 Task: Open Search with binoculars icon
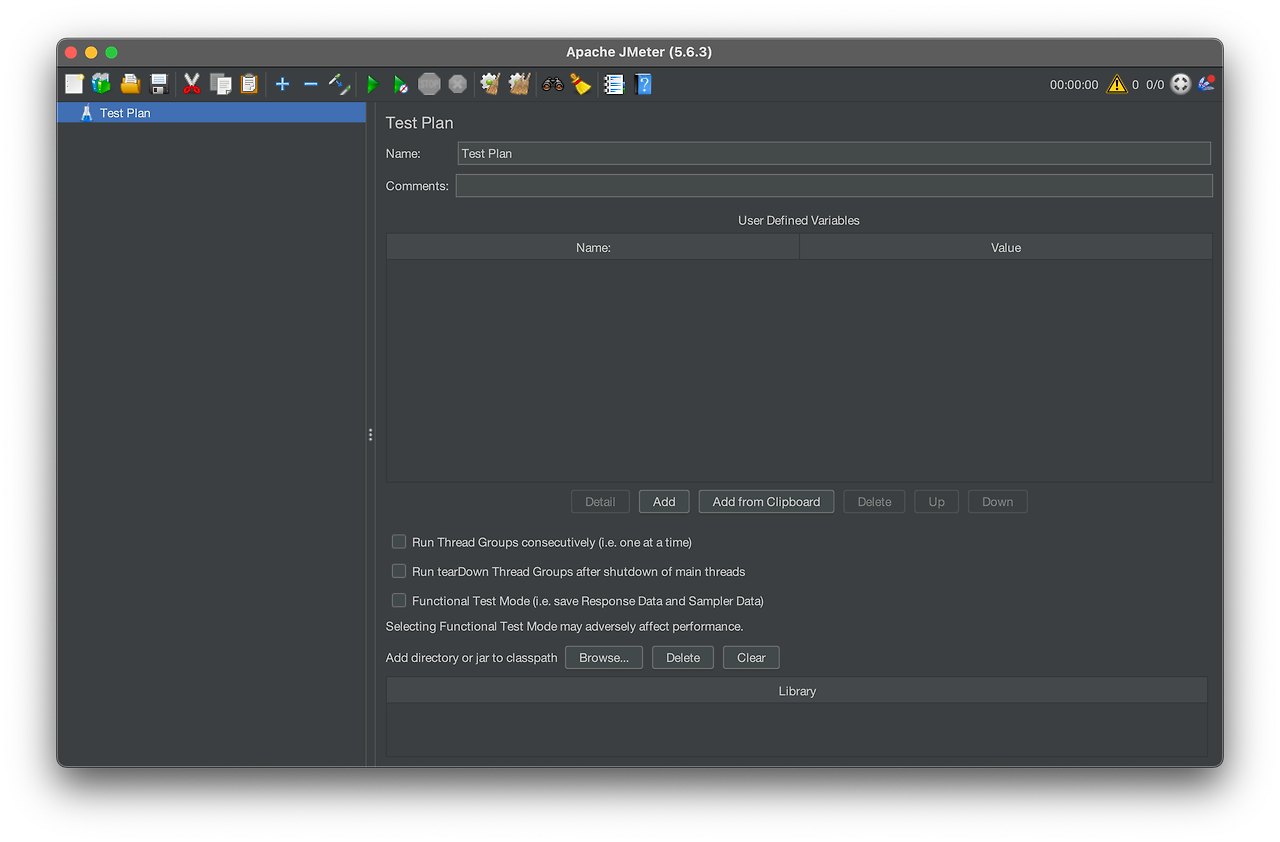pyautogui.click(x=552, y=84)
